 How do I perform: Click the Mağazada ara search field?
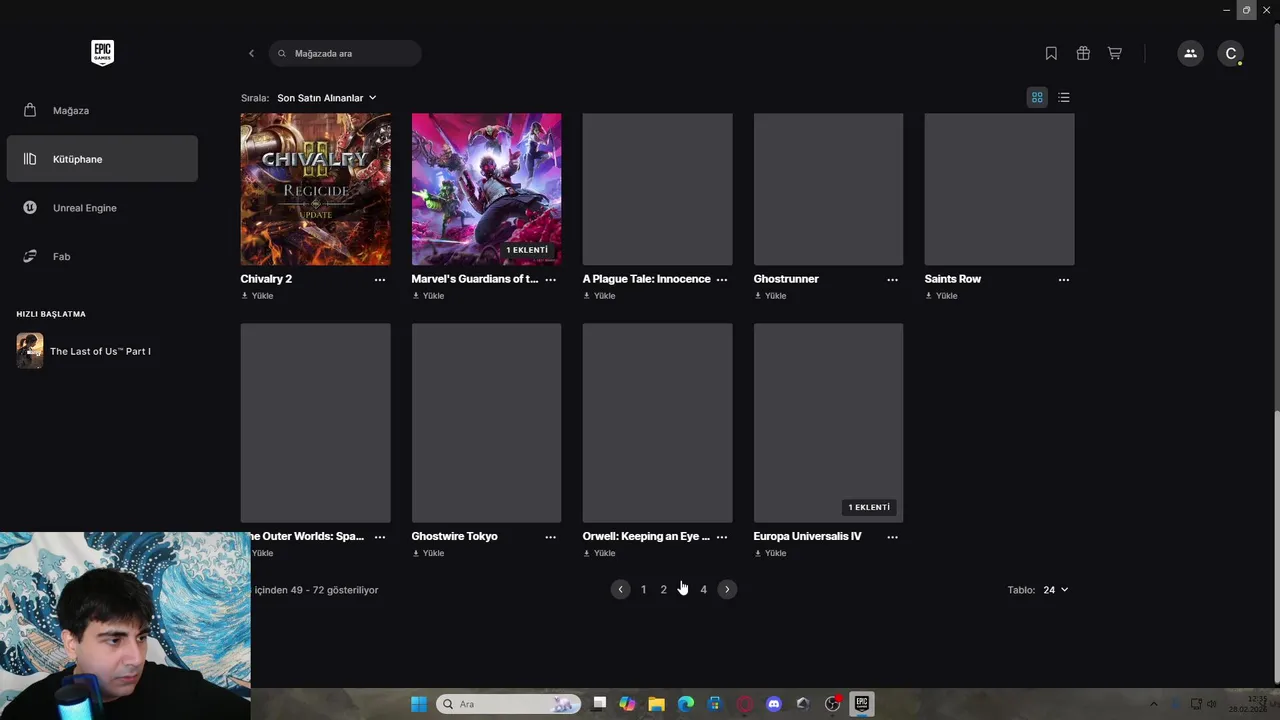pos(345,53)
